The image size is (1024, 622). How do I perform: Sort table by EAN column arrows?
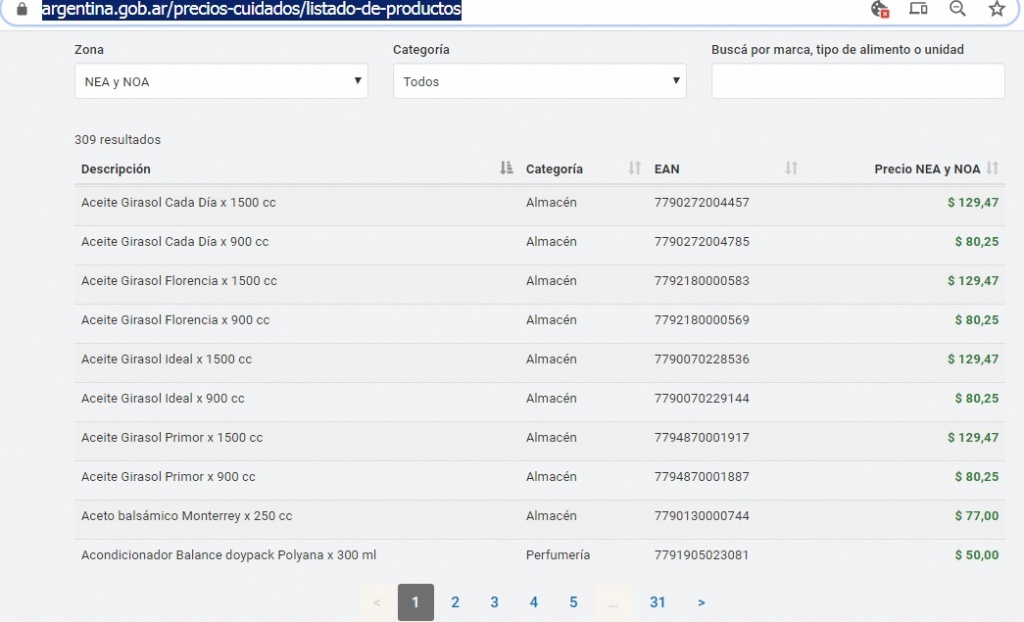pyautogui.click(x=791, y=169)
